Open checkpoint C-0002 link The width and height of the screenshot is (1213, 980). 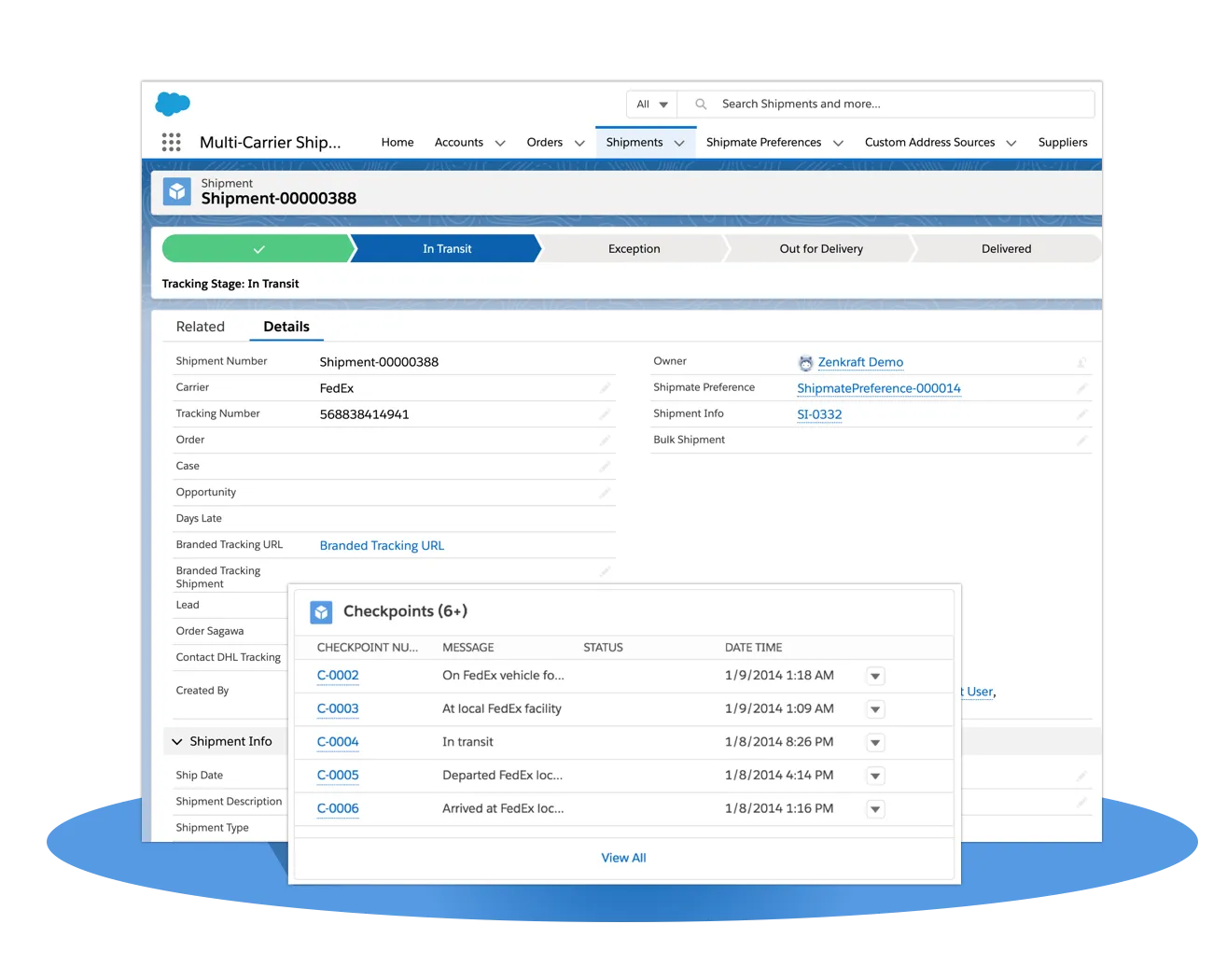point(338,676)
